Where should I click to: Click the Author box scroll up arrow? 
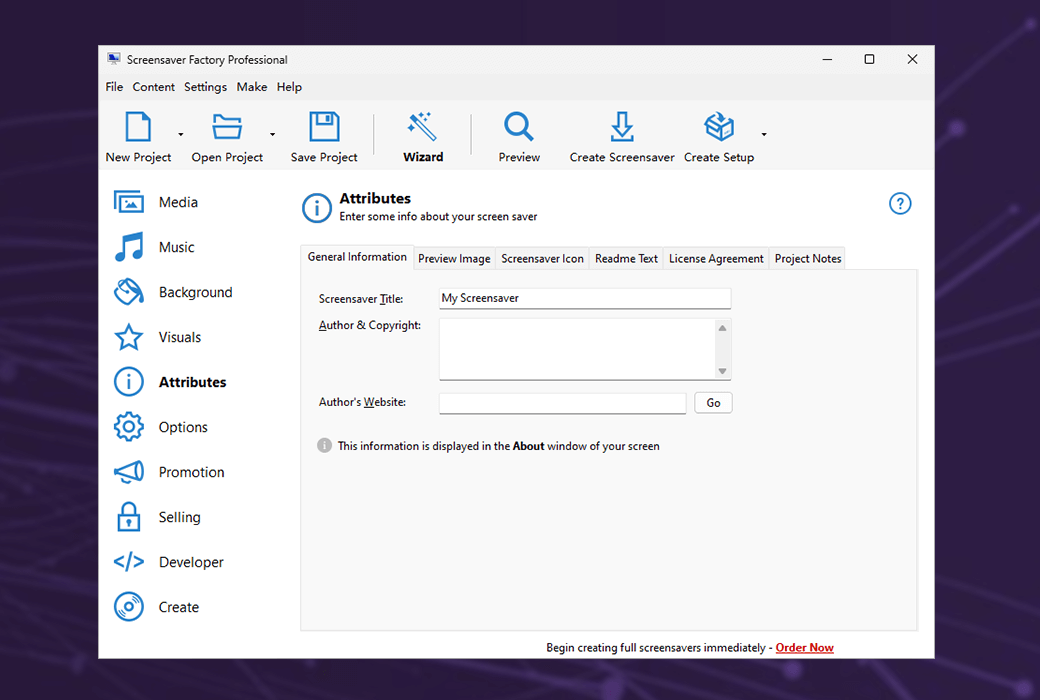pyautogui.click(x=722, y=328)
